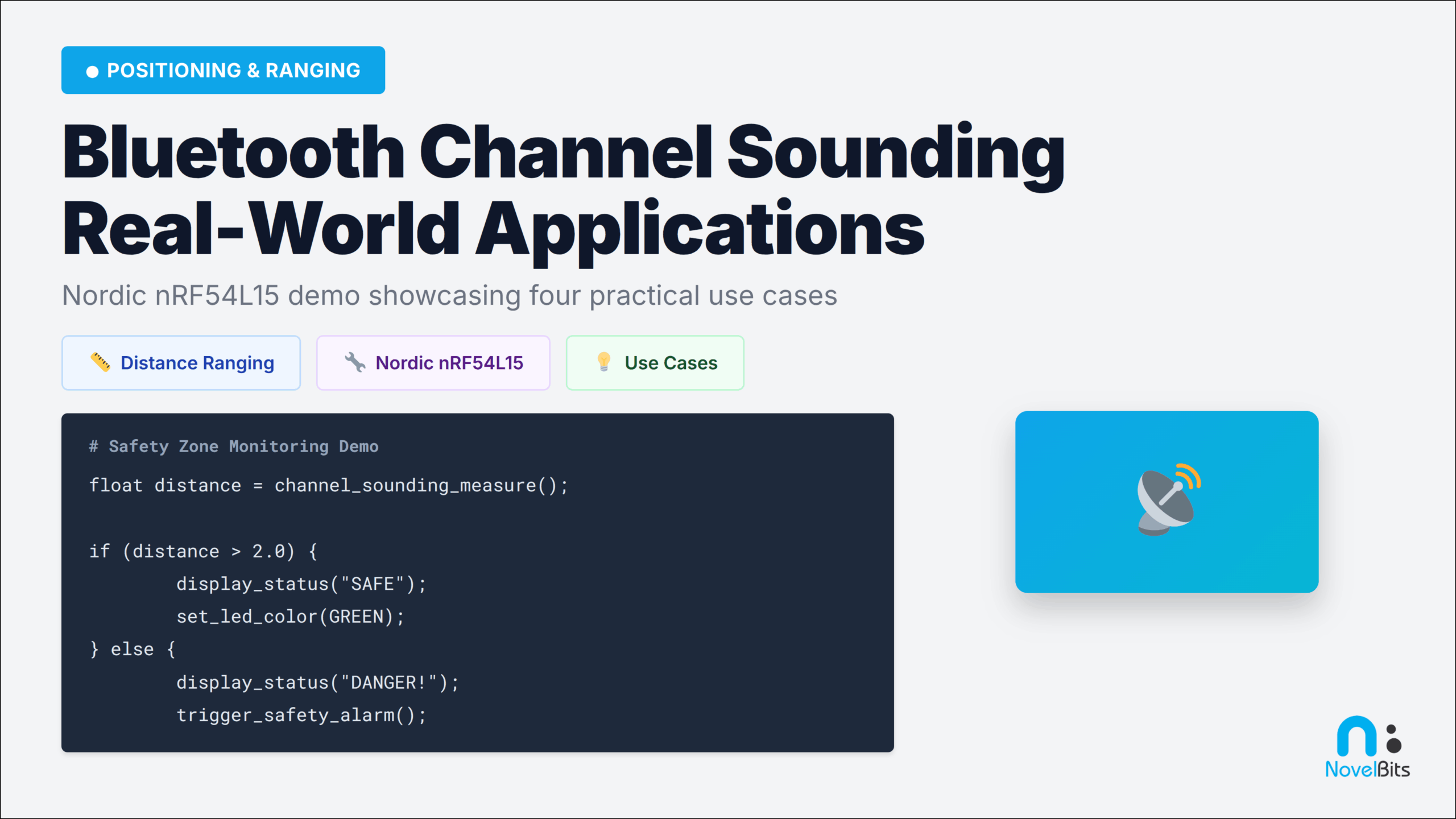The height and width of the screenshot is (819, 1456).
Task: Select the lightbulb icon beside Use Cases
Action: 603,362
